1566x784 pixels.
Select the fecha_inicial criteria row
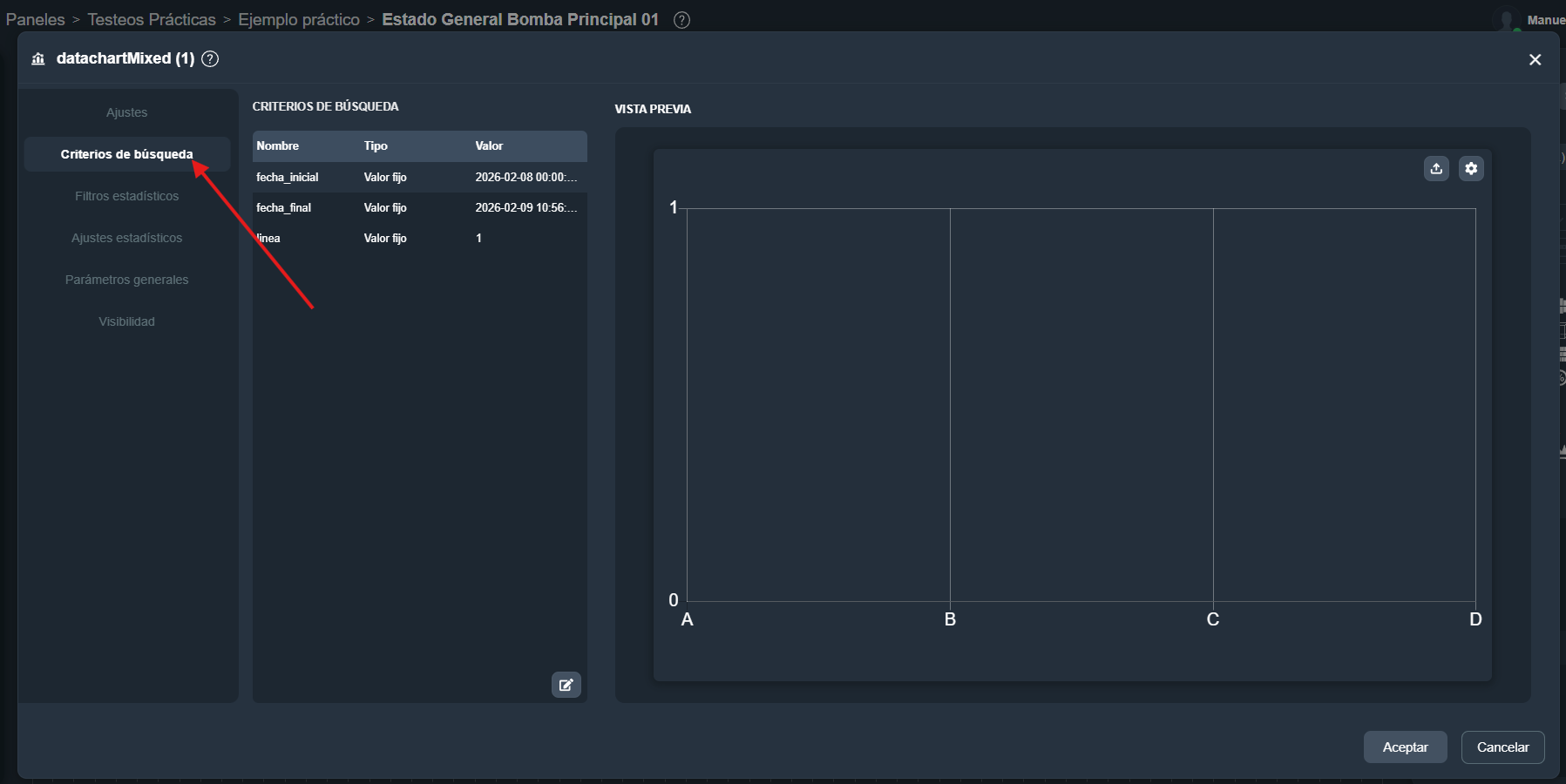418,177
